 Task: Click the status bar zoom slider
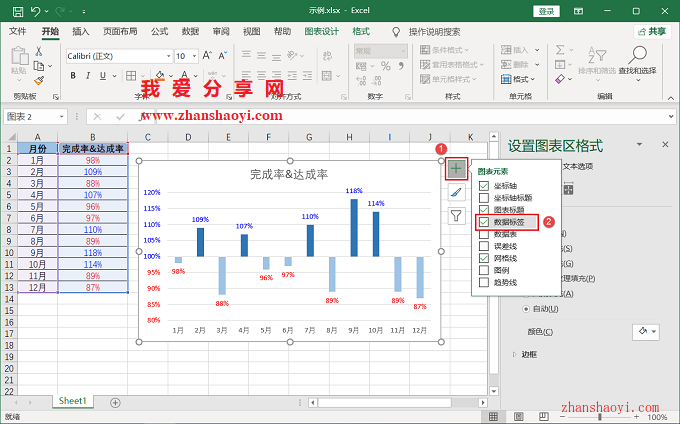pos(600,417)
